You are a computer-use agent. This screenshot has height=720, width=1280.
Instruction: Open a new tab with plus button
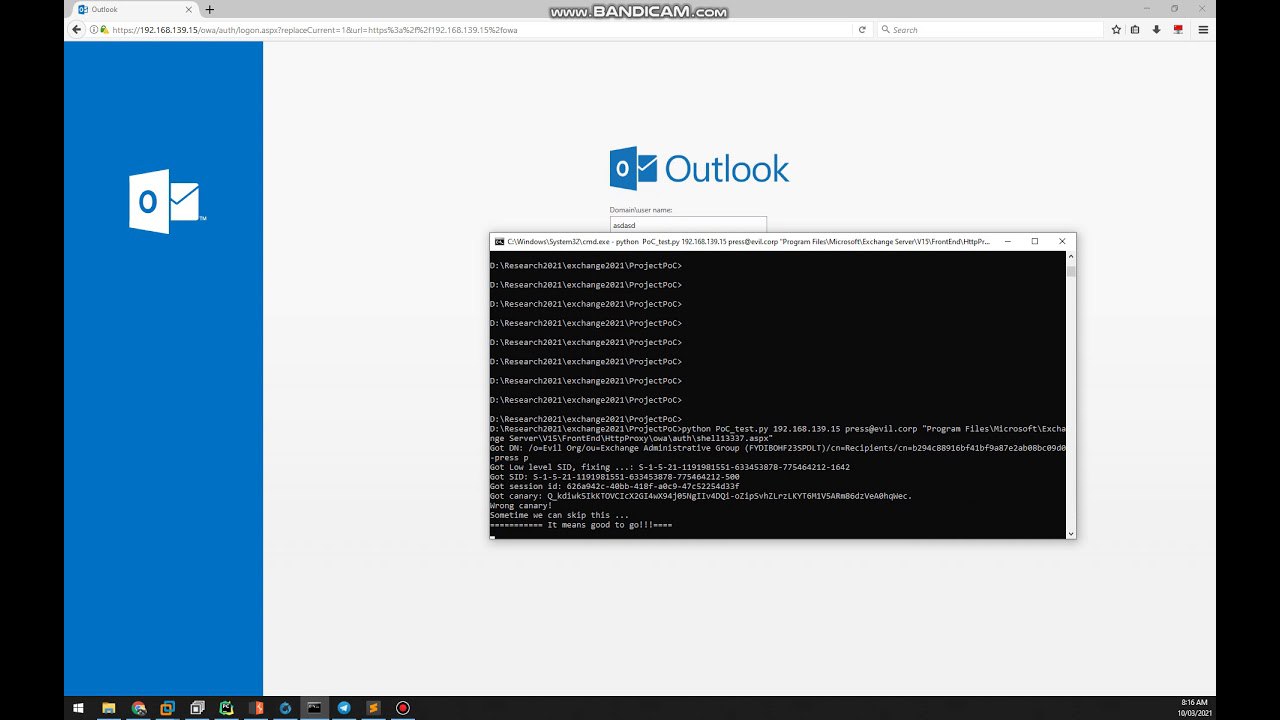(x=209, y=9)
